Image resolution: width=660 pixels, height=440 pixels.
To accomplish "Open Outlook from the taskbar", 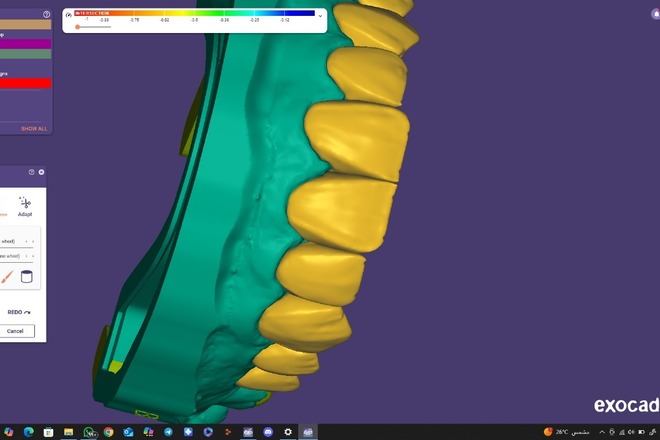I will point(128,432).
